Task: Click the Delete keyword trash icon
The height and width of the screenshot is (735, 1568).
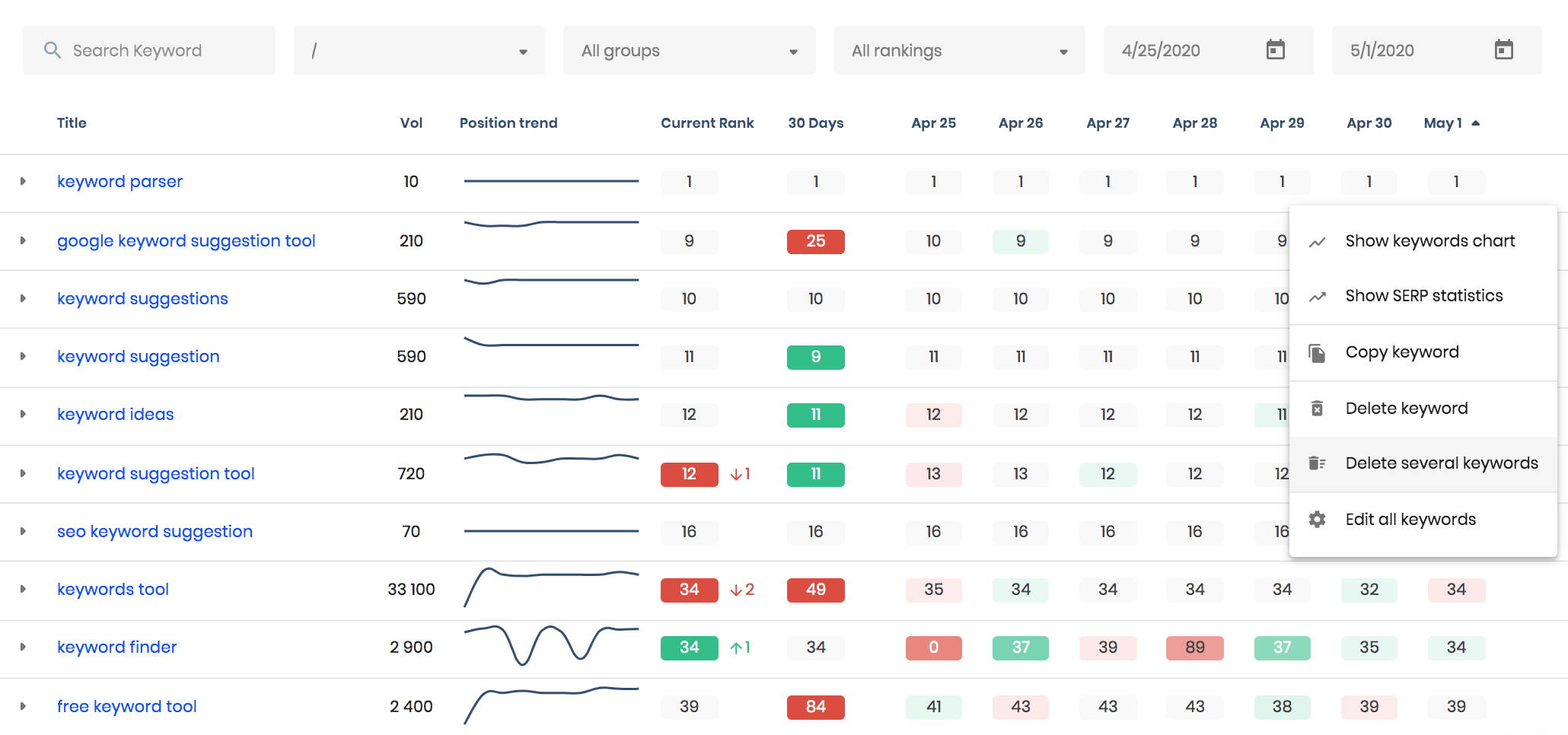Action: click(x=1317, y=409)
